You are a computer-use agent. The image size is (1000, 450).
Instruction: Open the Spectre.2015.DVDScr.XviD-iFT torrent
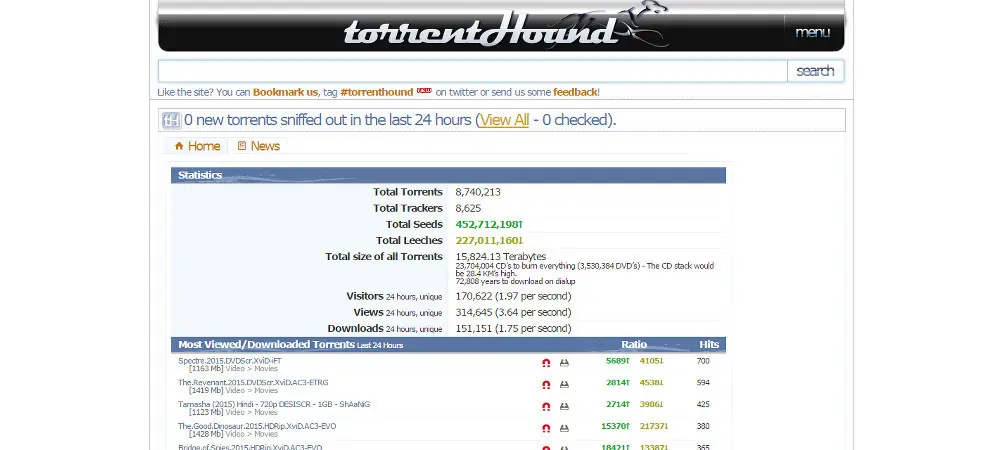tap(230, 361)
